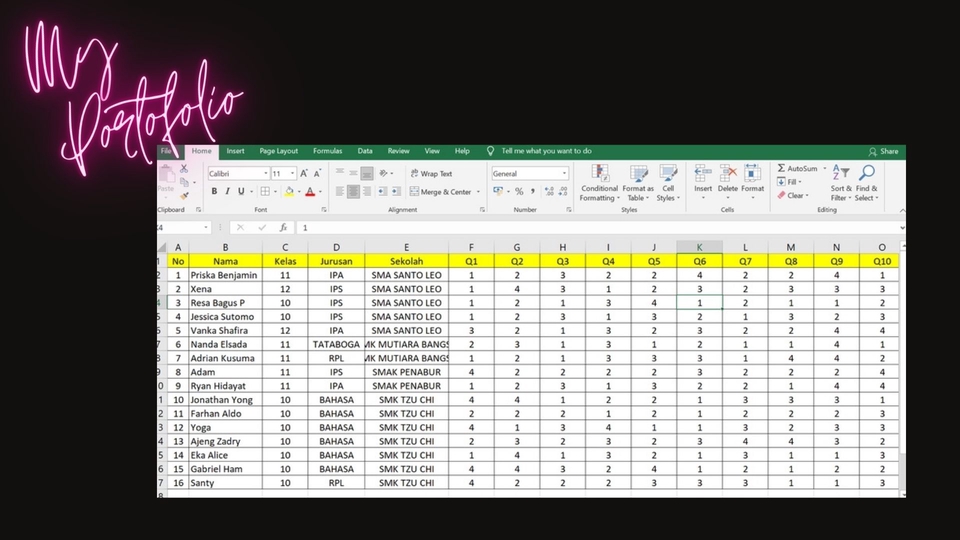Open the Font Color dropdown arrow
The image size is (960, 540).
point(320,192)
